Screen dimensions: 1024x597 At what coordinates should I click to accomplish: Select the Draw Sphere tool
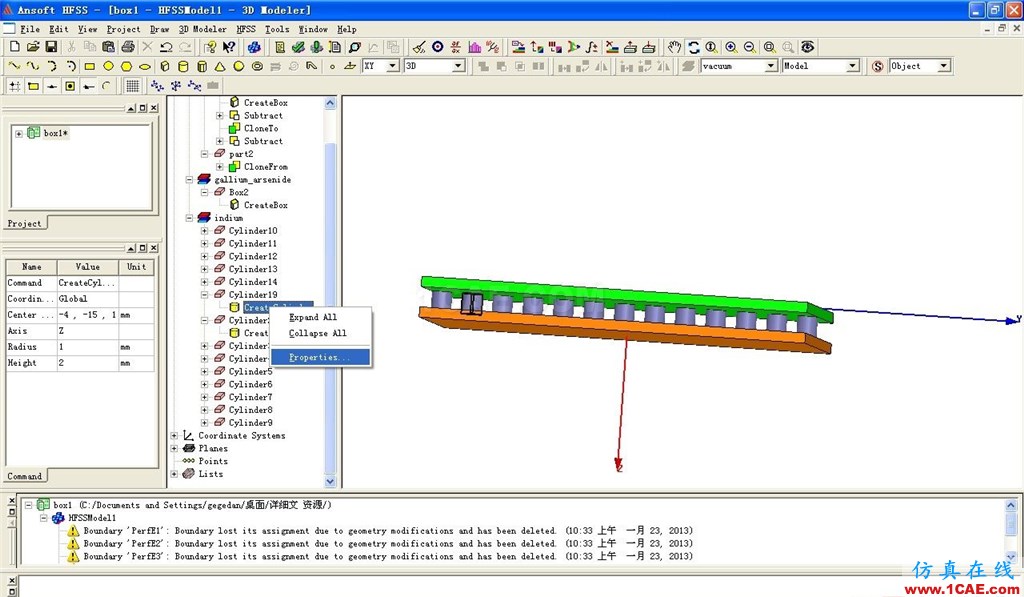coord(239,66)
